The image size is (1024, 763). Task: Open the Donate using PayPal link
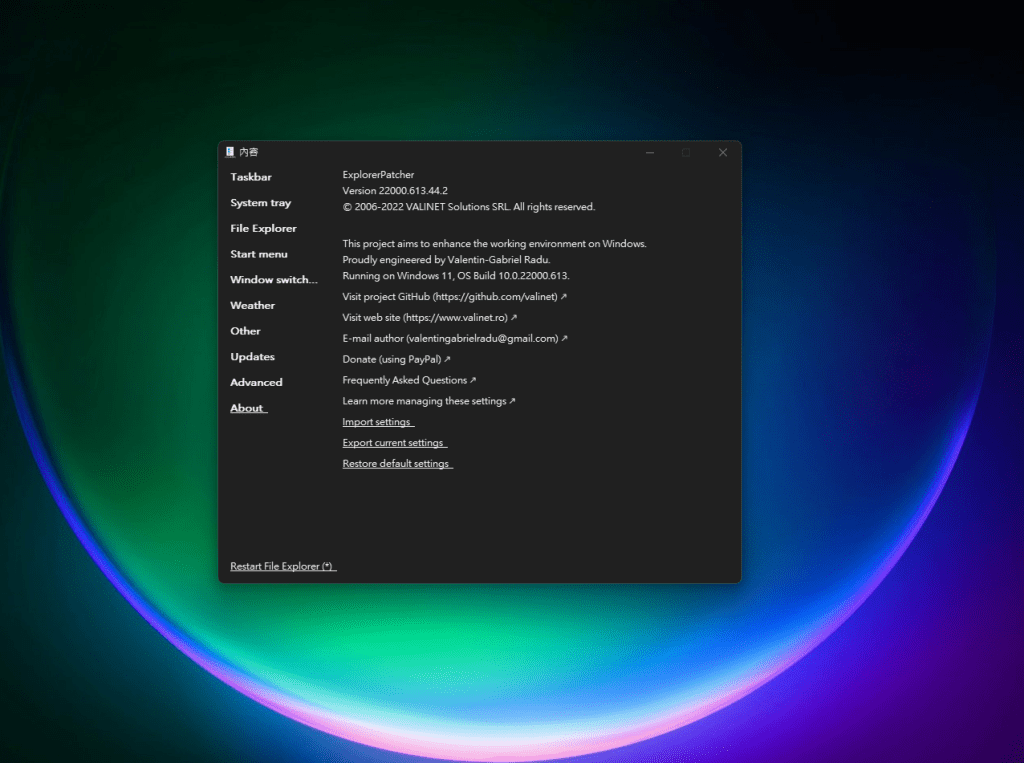point(396,360)
